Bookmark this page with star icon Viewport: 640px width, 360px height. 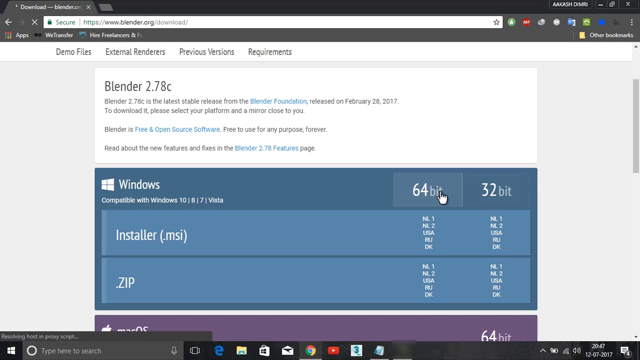point(496,22)
